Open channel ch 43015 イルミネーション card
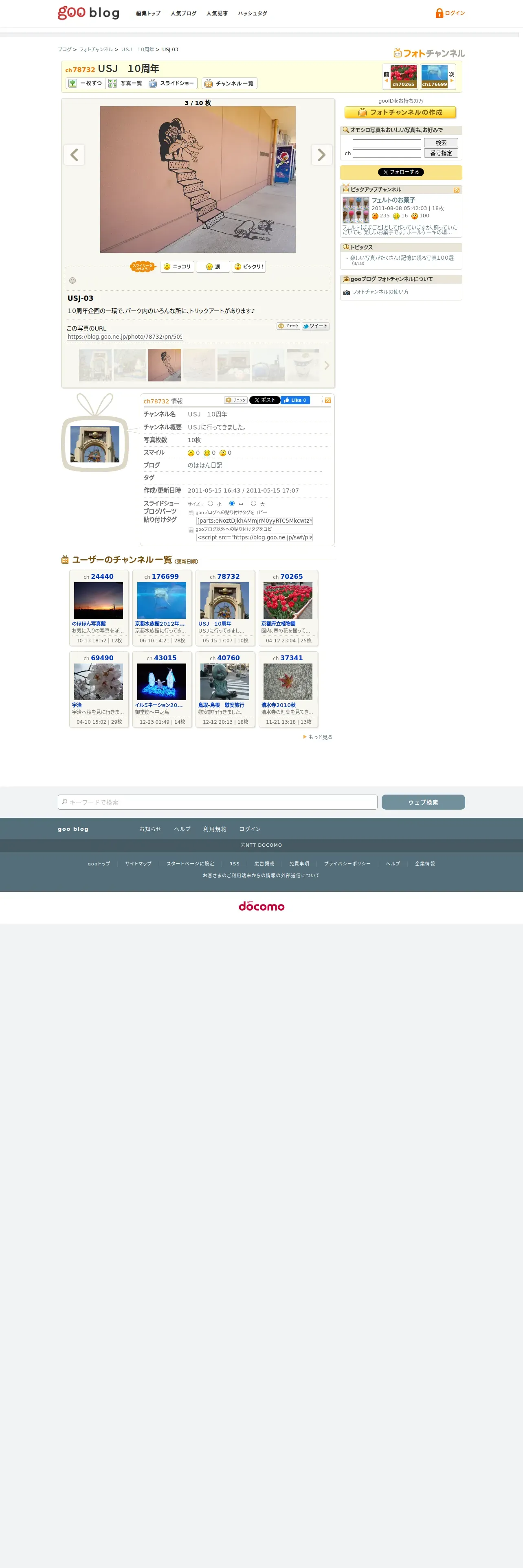Image resolution: width=523 pixels, height=1568 pixels. [162, 689]
